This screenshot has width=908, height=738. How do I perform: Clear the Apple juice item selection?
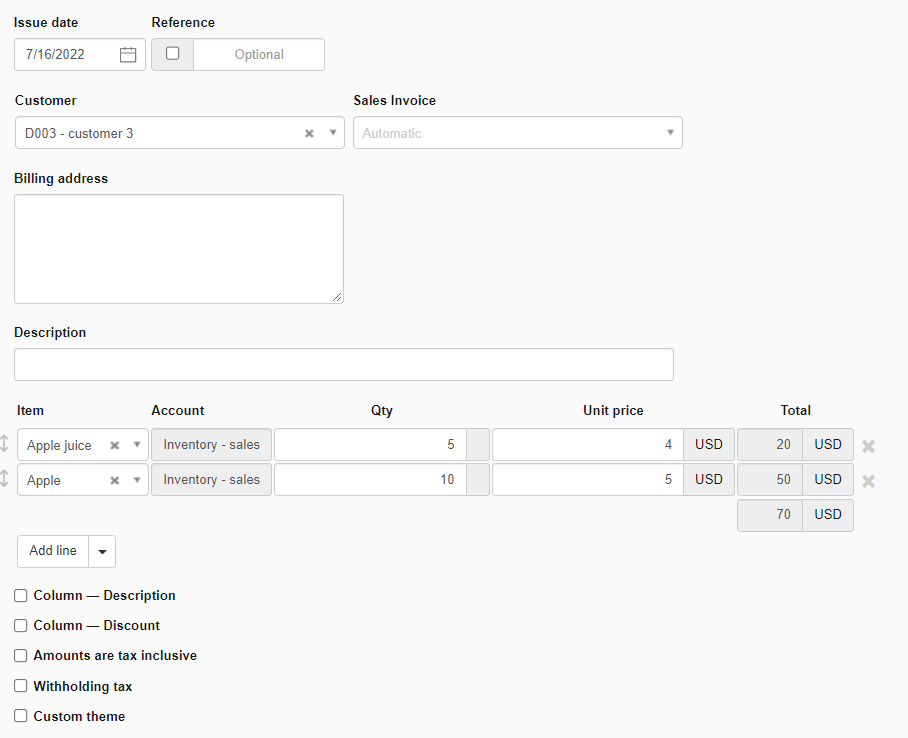click(114, 446)
